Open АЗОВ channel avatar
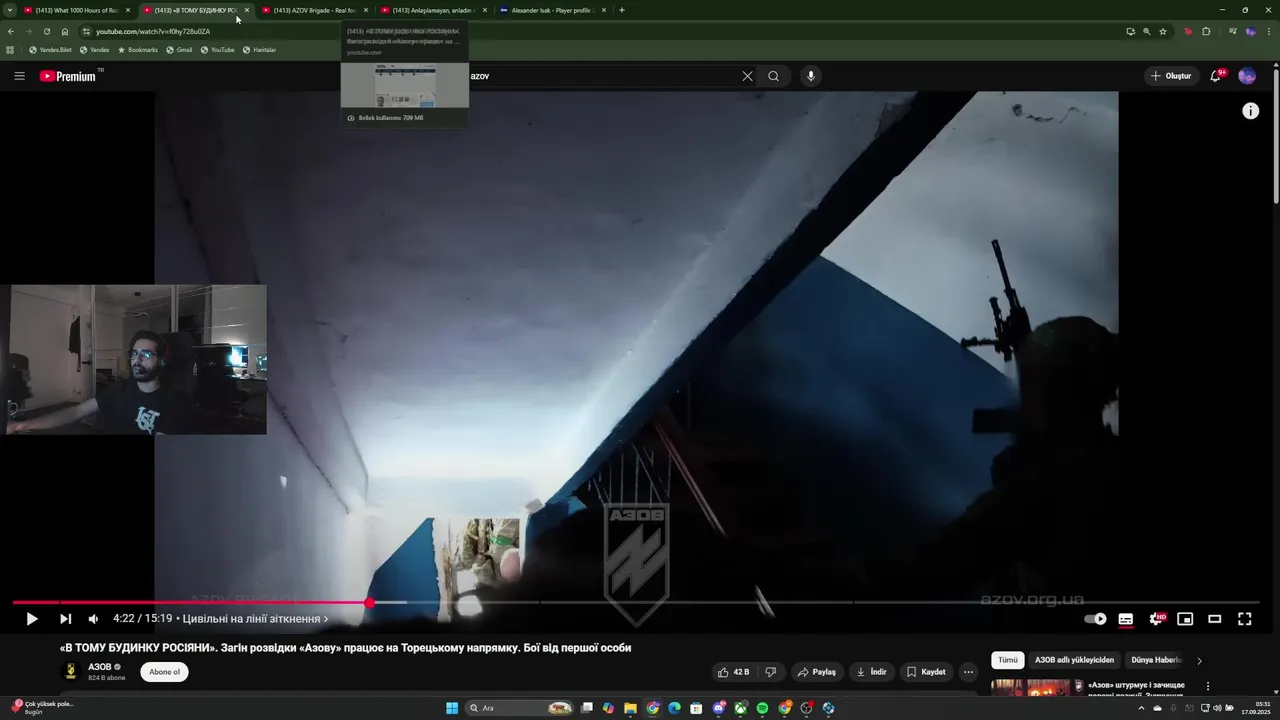Screen dimensions: 1280x720 71,671
